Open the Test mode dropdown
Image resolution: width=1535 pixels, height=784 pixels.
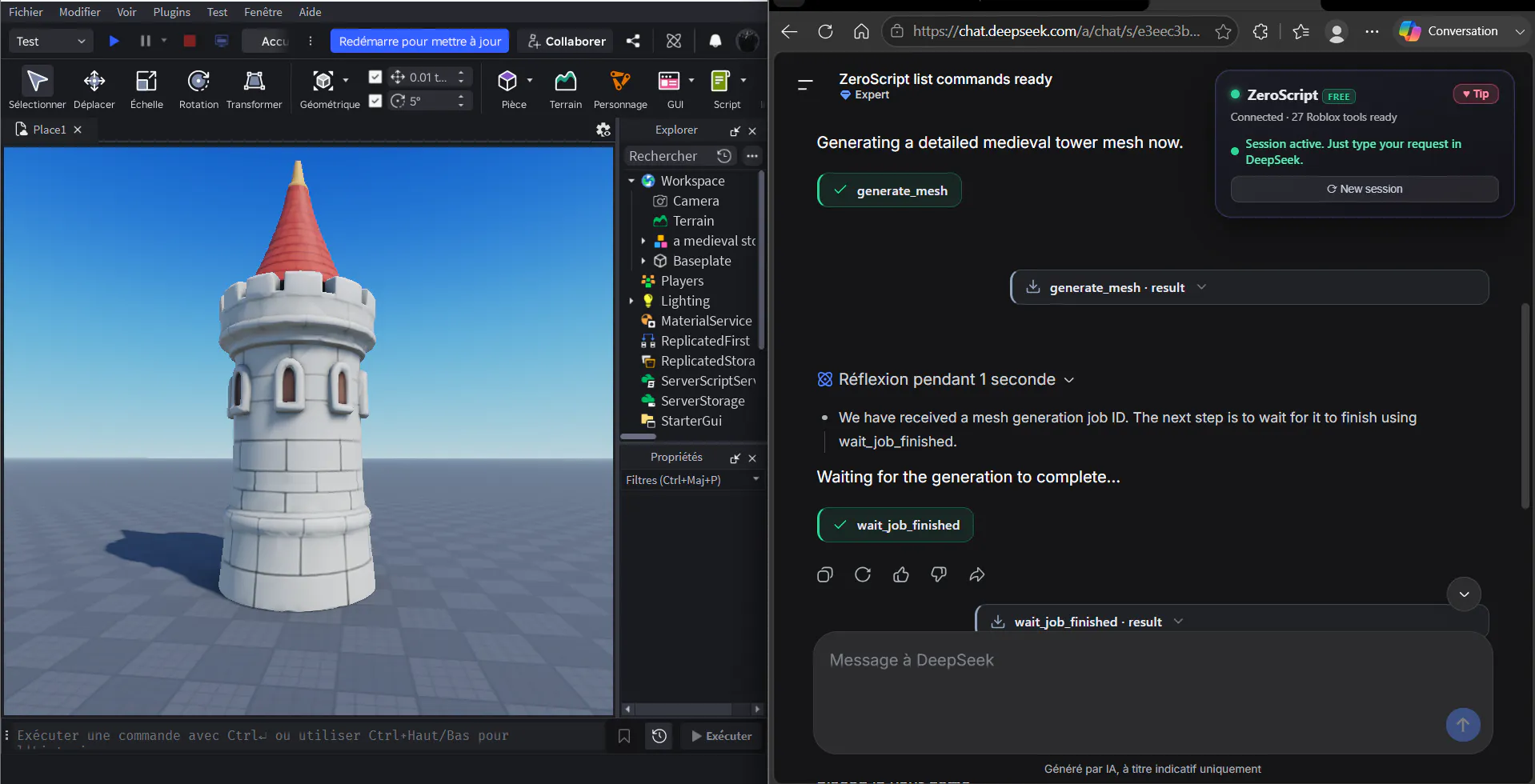tap(50, 41)
